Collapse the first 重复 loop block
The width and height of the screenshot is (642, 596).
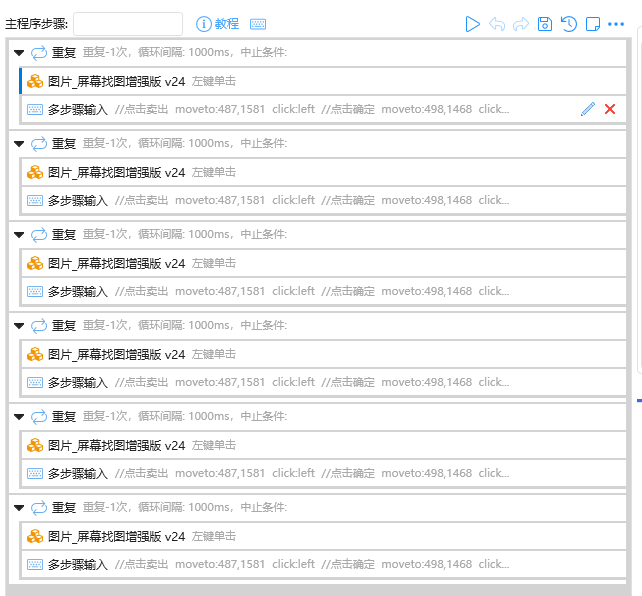tap(19, 53)
